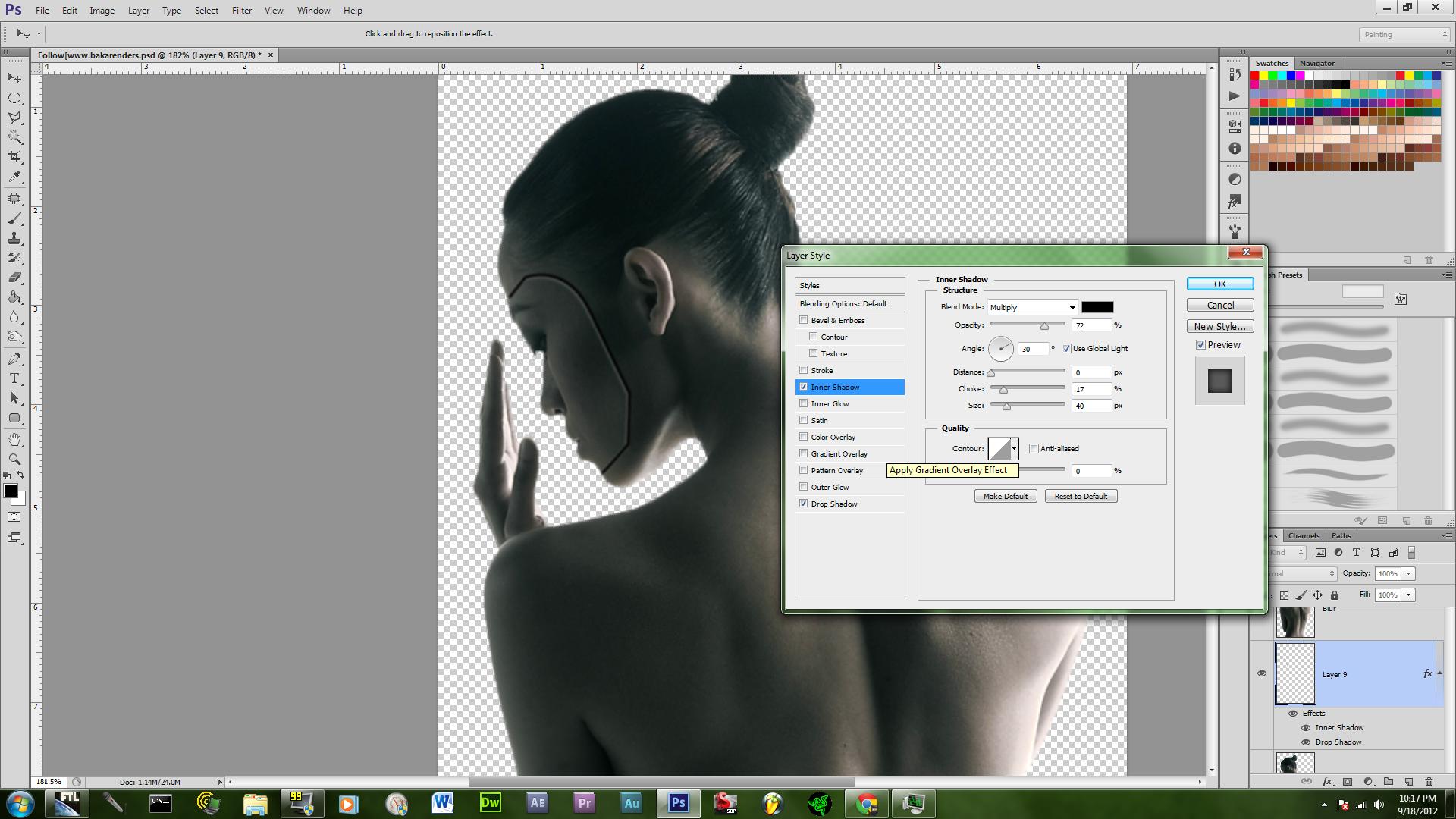This screenshot has width=1456, height=819.
Task: Hide Layer 9 with its eye icon
Action: tap(1262, 673)
